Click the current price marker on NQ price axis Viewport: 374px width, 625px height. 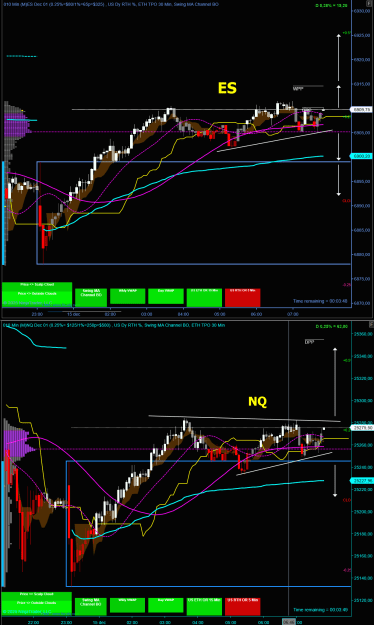coord(361,428)
